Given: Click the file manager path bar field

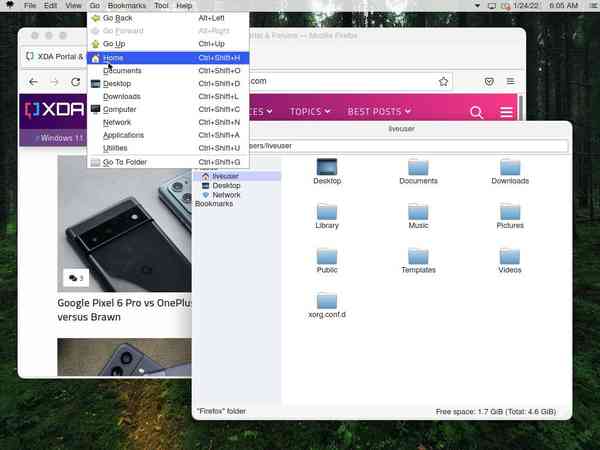Looking at the screenshot, I should pyautogui.click(x=408, y=146).
